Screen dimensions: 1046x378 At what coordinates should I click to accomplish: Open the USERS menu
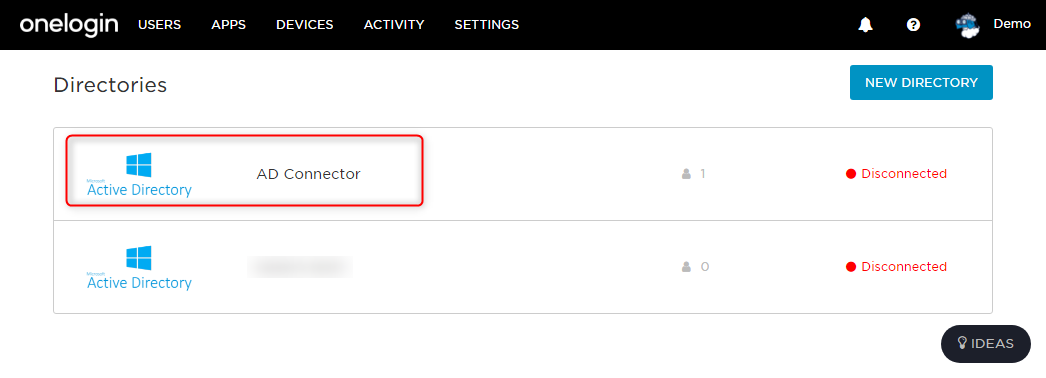coord(159,25)
